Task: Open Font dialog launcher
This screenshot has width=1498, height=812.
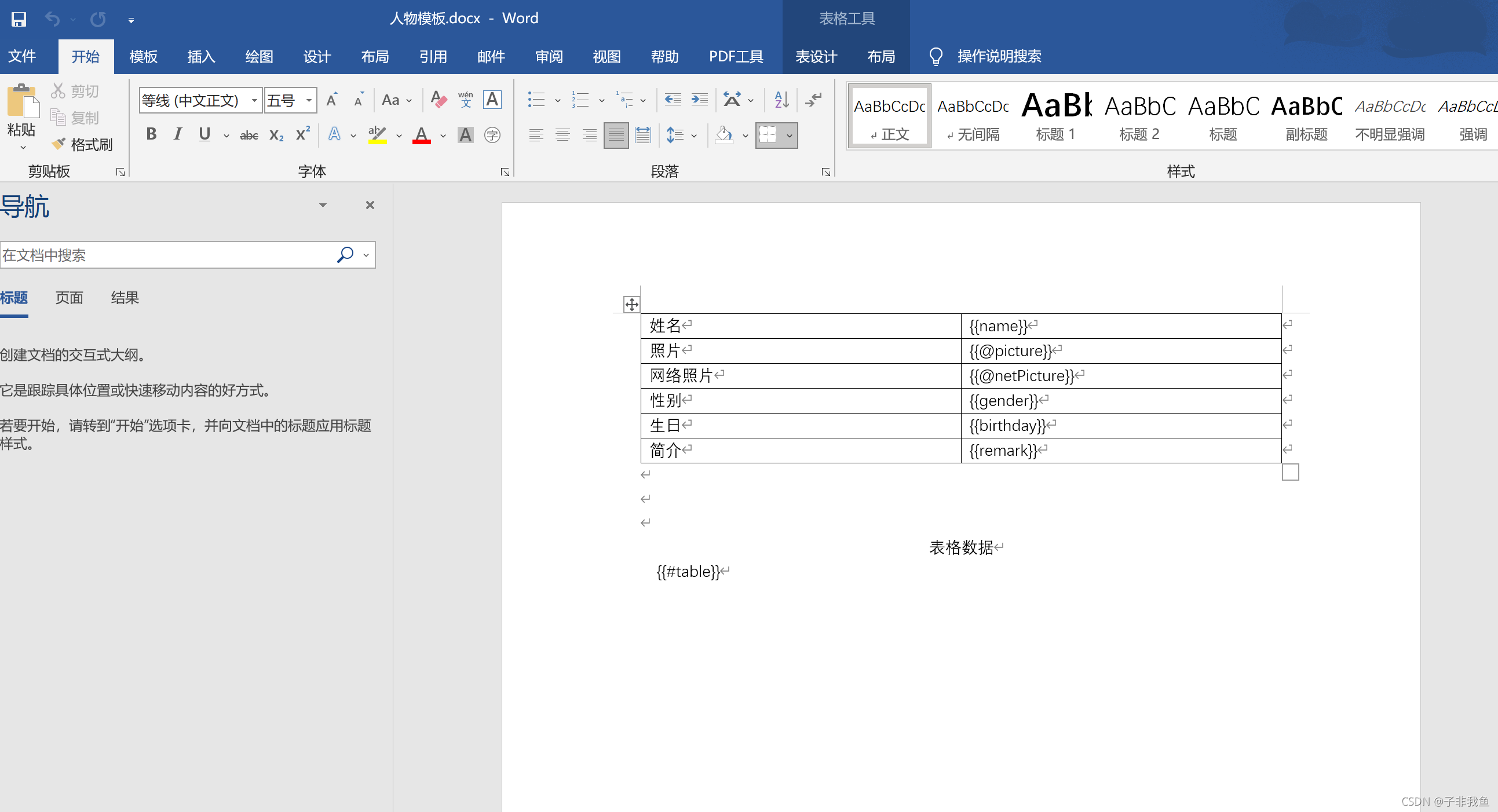Action: coord(505,172)
